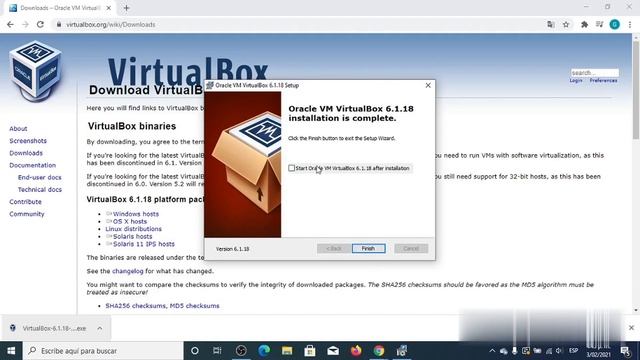Open the Linux distributions link

pyautogui.click(x=133, y=229)
